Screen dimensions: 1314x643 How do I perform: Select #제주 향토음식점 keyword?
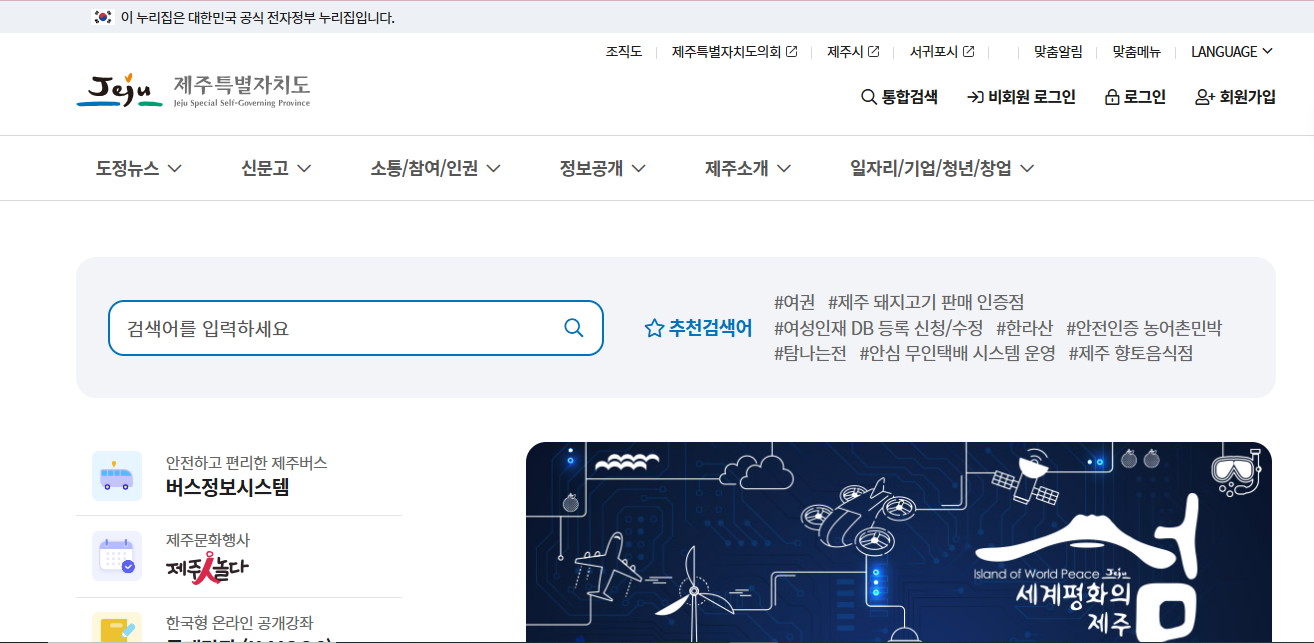click(1131, 353)
